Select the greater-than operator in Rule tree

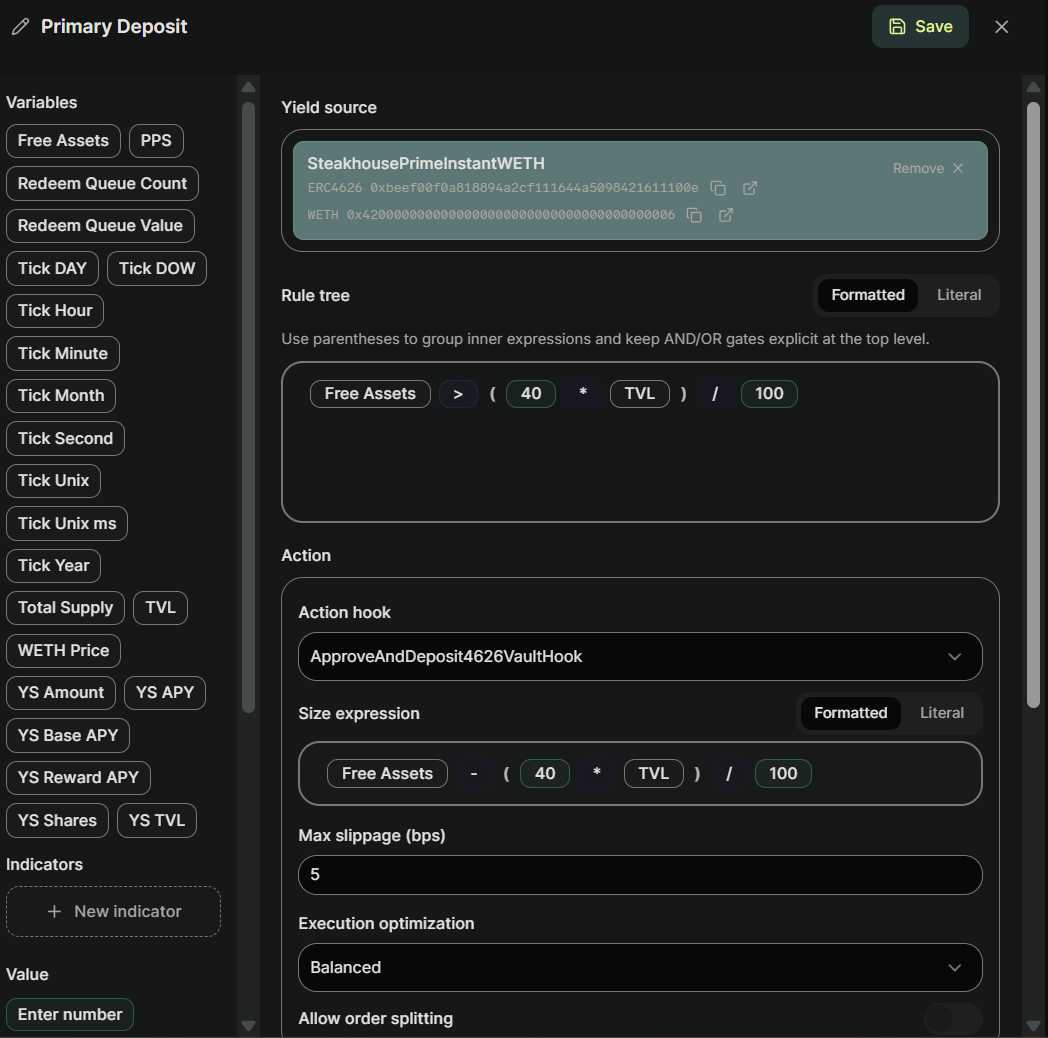(458, 394)
